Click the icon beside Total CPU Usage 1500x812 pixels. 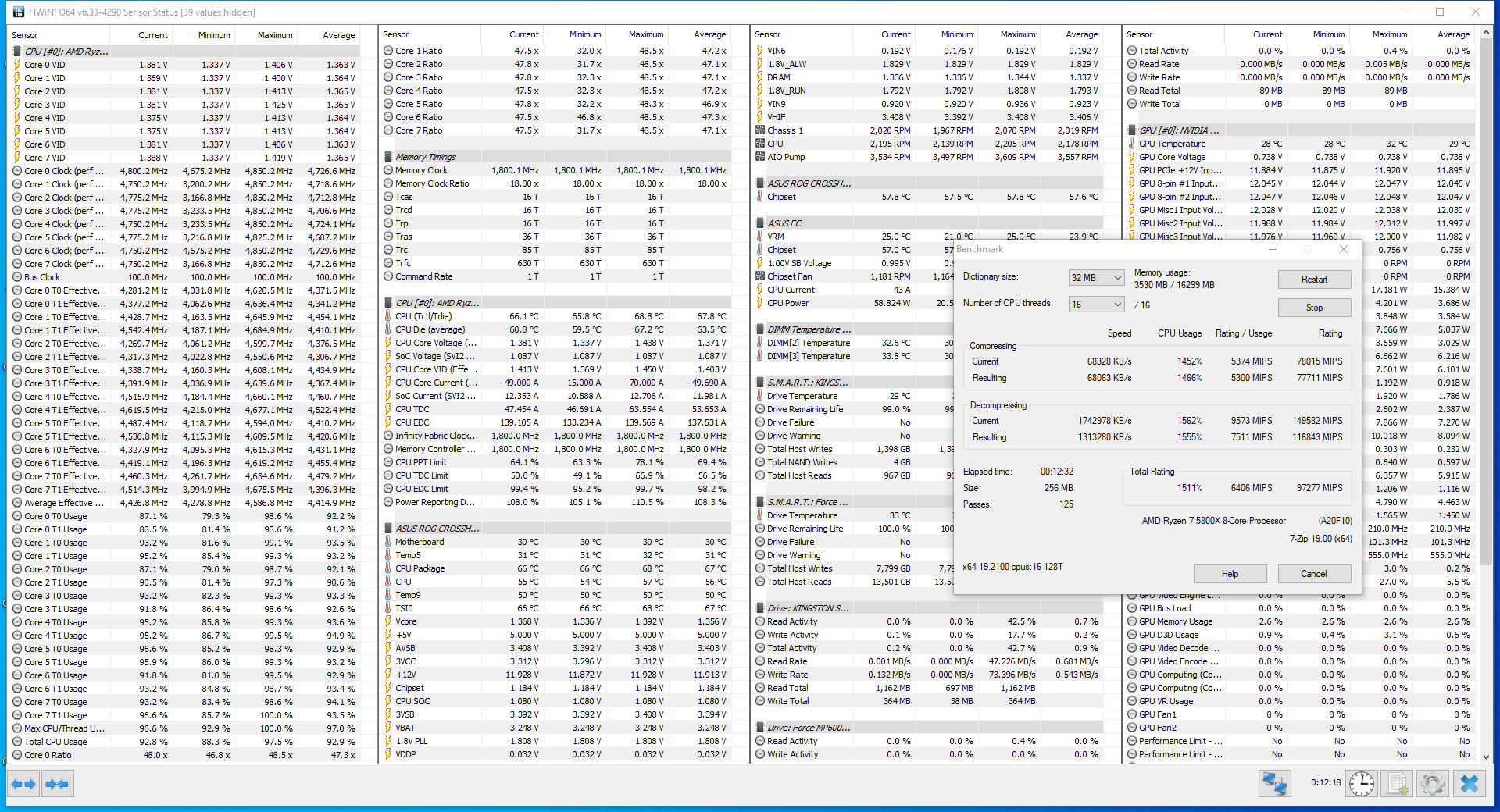pos(17,742)
